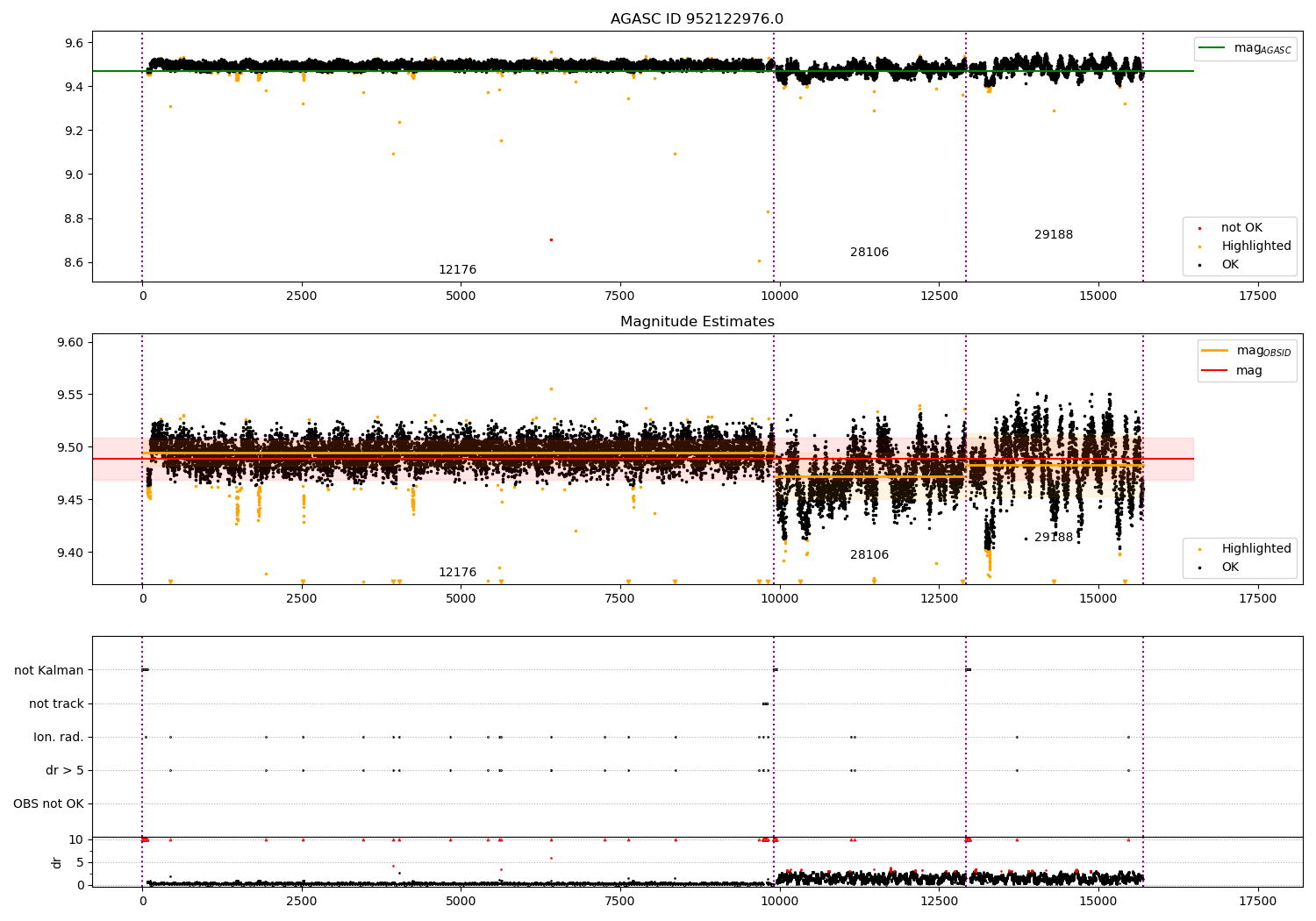Image resolution: width=1316 pixels, height=921 pixels.
Task: Click the "not Kalman" row label
Action: pyautogui.click(x=49, y=670)
